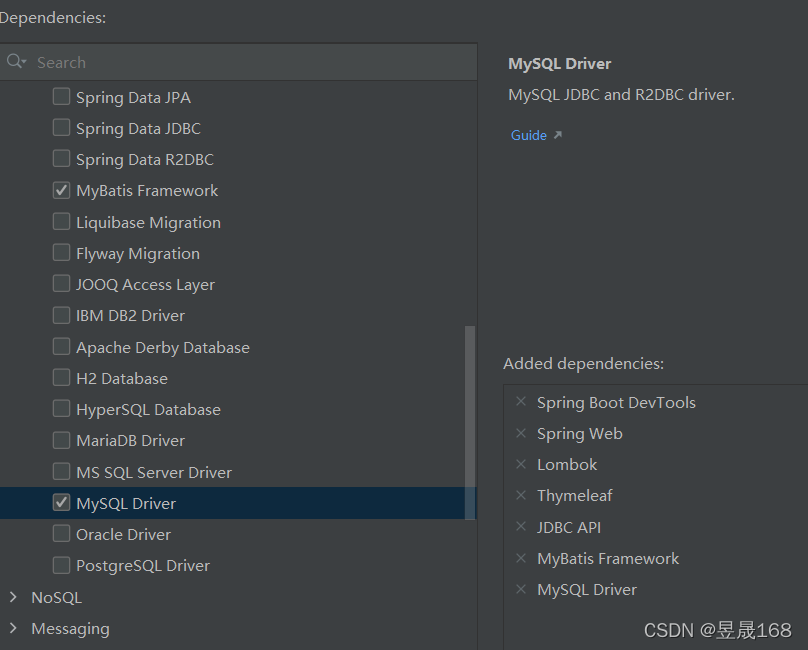Tick the Liquibase Migration checkbox
This screenshot has height=650, width=808.
61,222
